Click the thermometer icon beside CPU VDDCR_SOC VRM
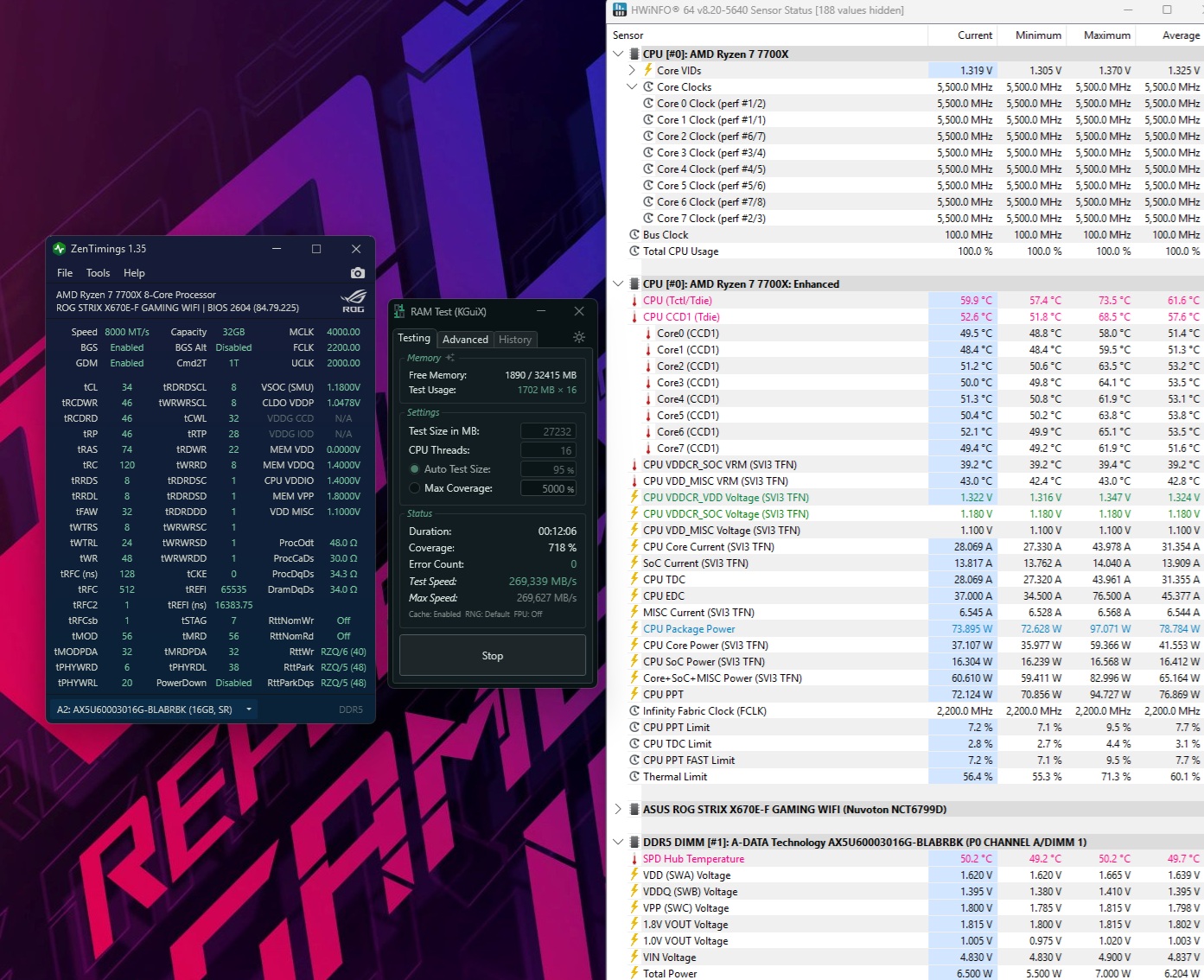Viewport: 1204px width, 980px height. [x=634, y=465]
